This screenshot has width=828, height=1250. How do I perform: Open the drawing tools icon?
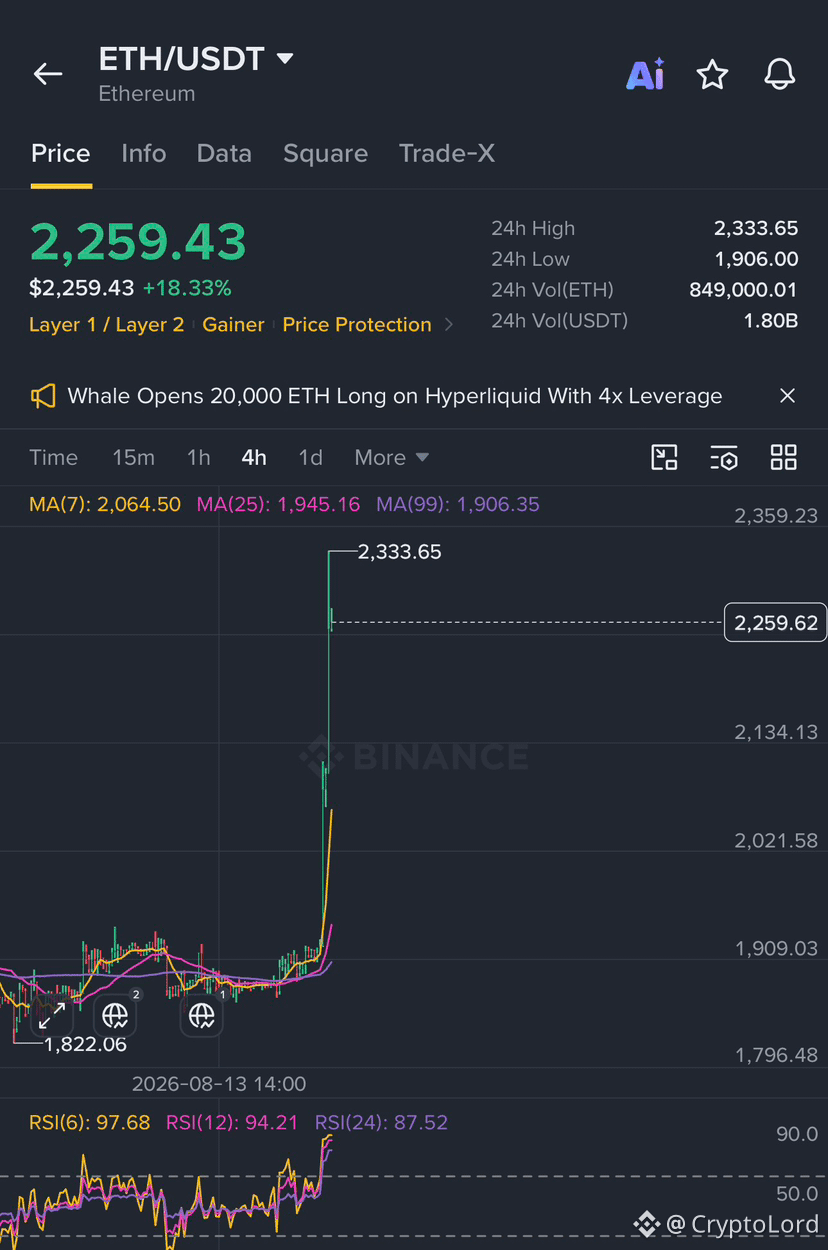click(x=665, y=458)
